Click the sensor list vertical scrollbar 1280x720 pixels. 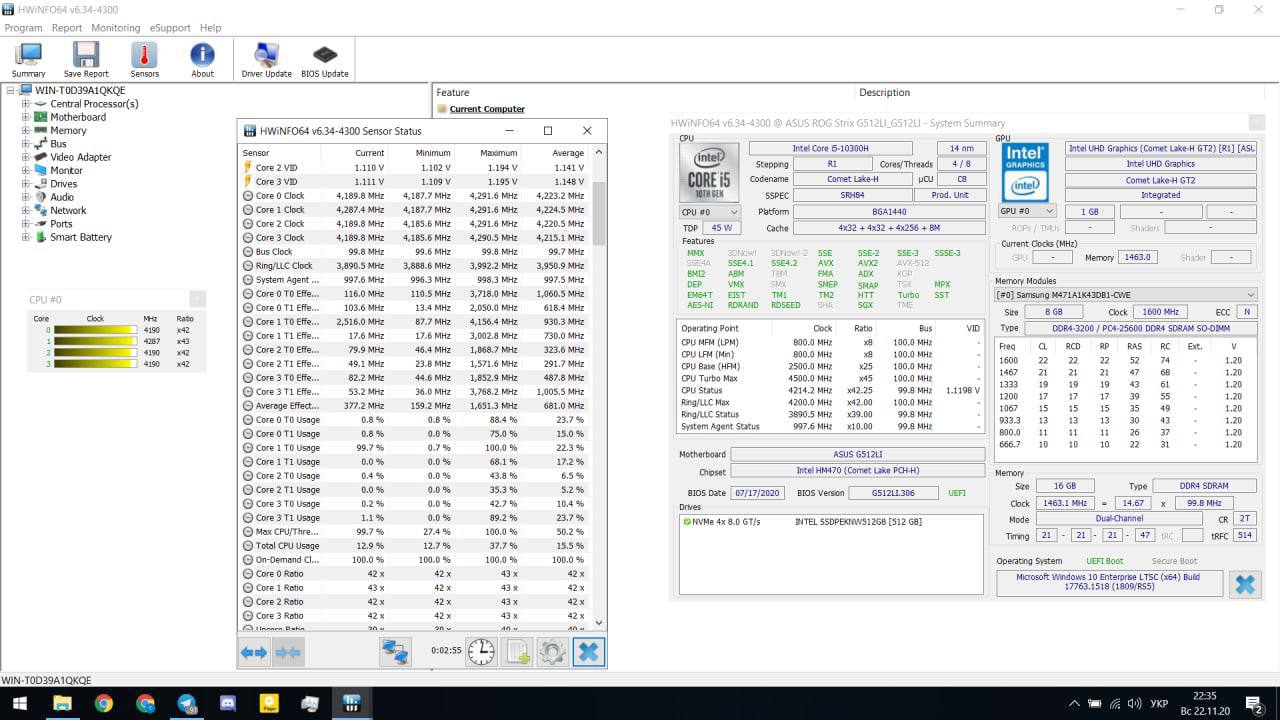pos(599,213)
